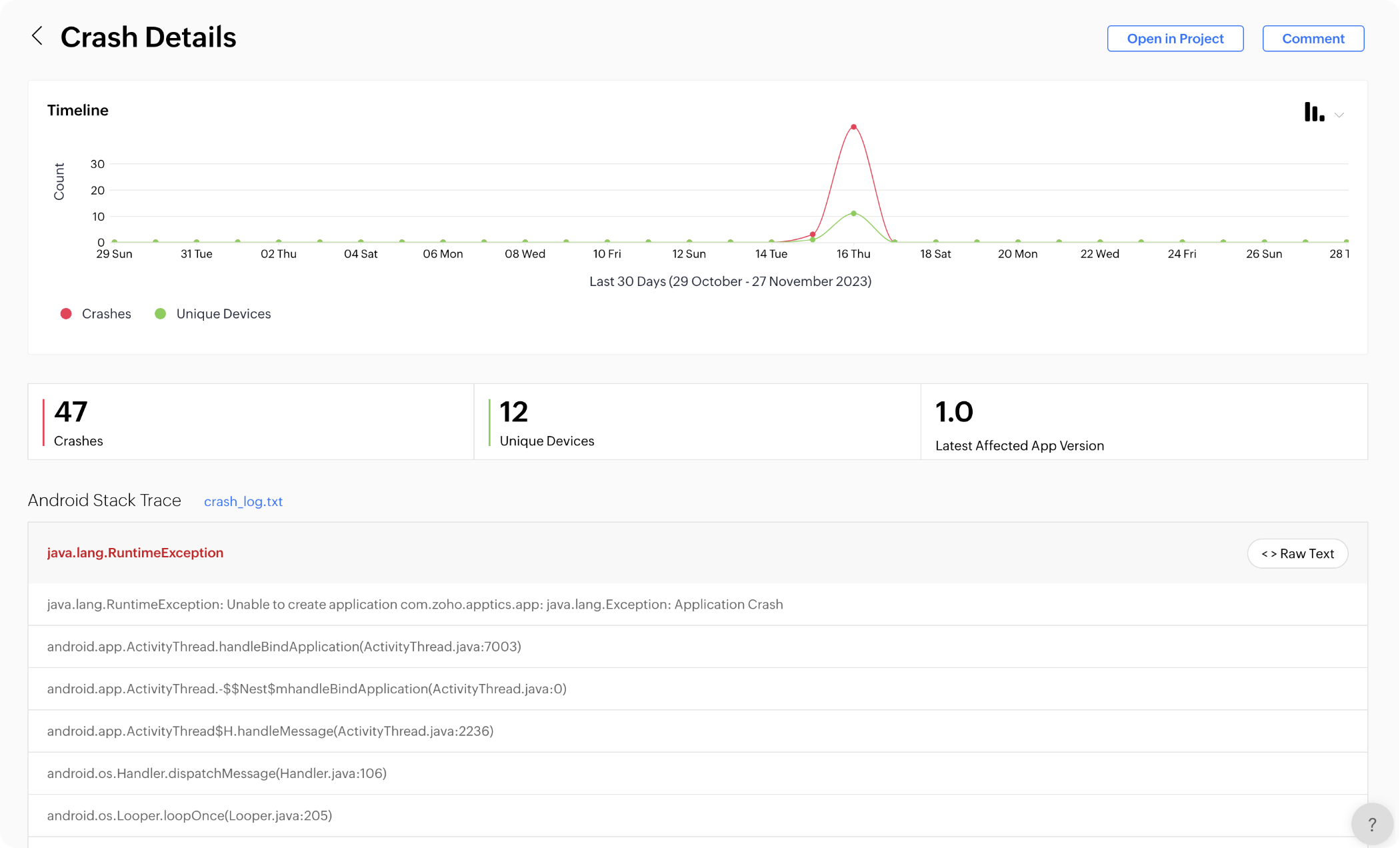
Task: Toggle the Unique Devices legend series
Action: pyautogui.click(x=223, y=314)
